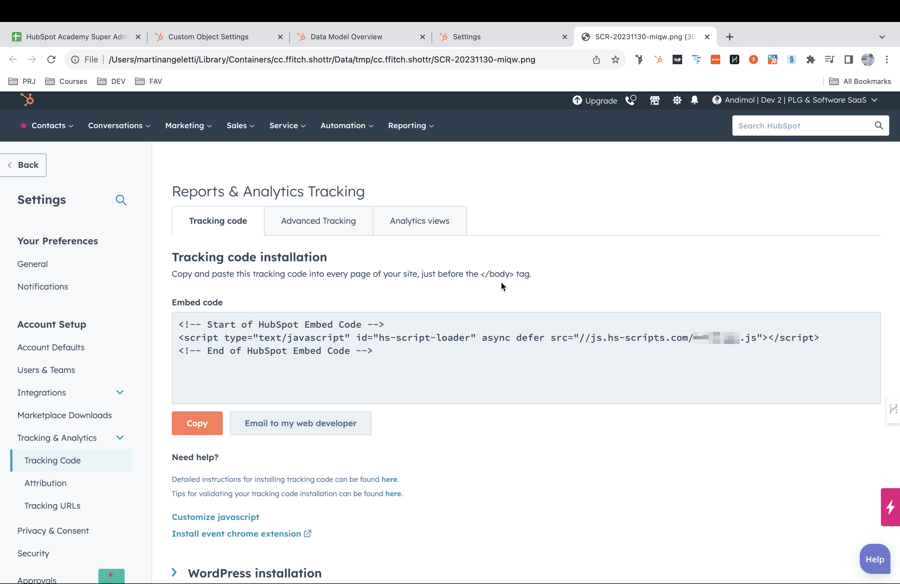Expand the WordPress installation section

pos(175,573)
